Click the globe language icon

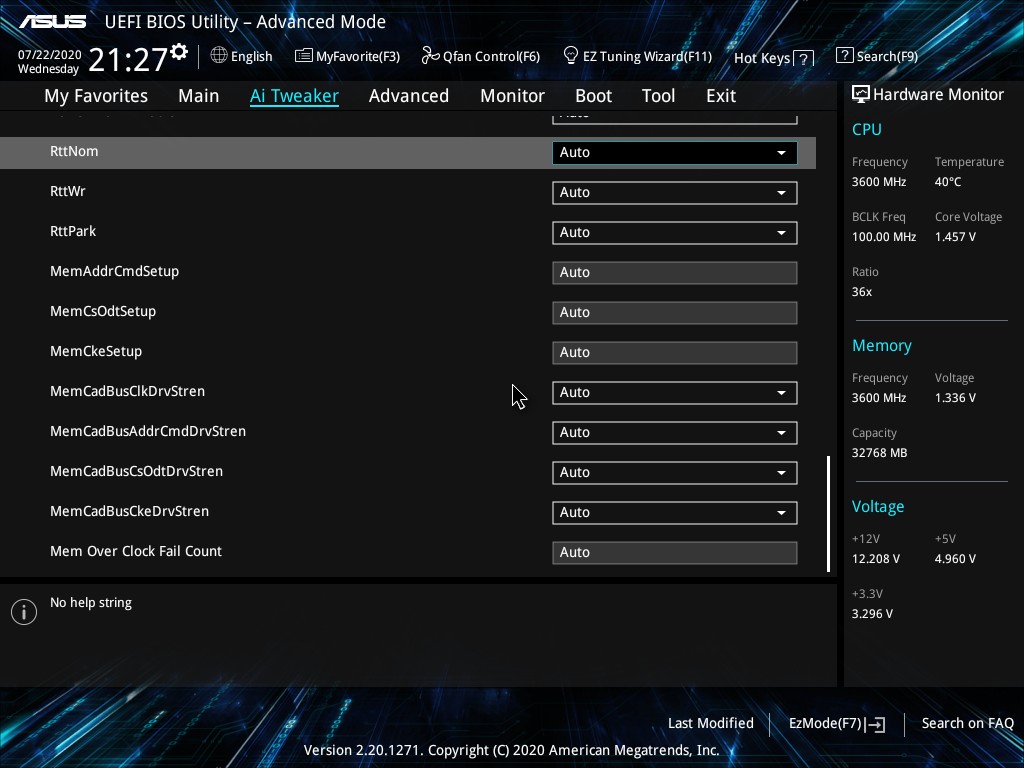219,56
